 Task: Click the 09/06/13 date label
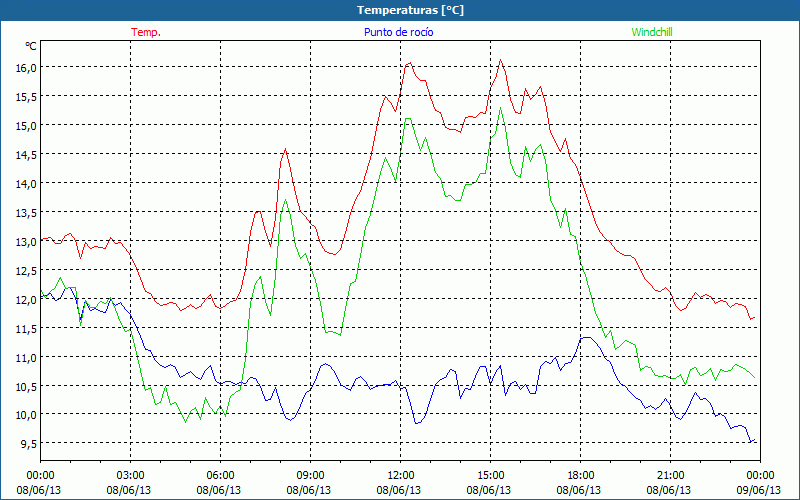[759, 490]
